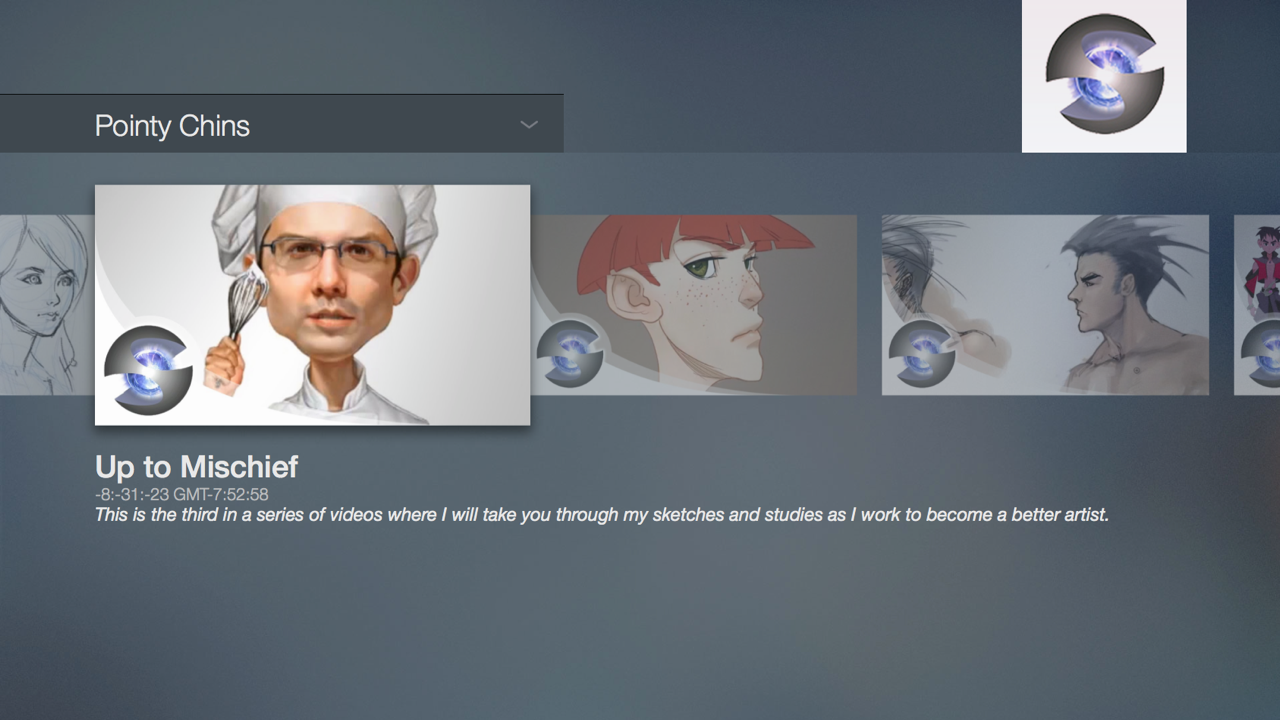Click the chef's glasses in the selected video

click(x=328, y=252)
